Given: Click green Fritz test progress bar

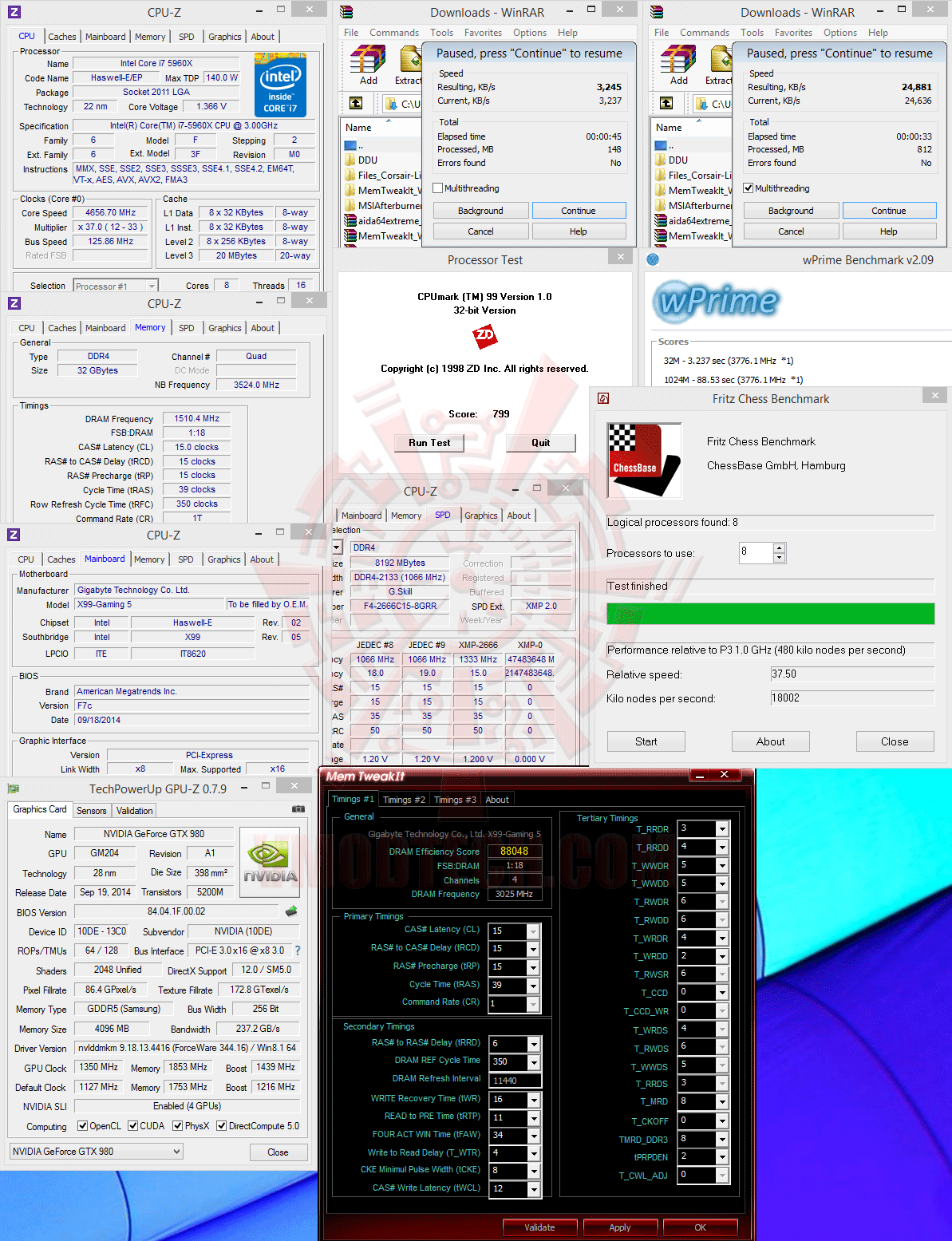Looking at the screenshot, I should click(x=771, y=613).
